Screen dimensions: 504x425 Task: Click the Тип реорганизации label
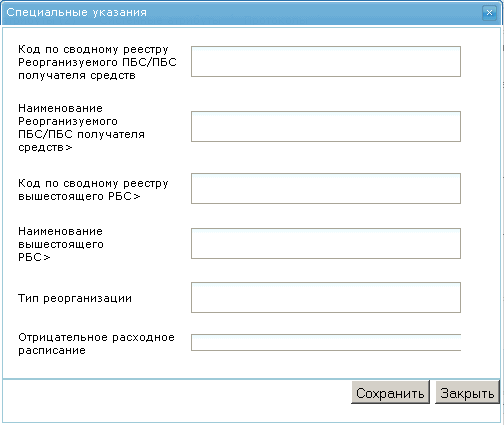click(75, 298)
